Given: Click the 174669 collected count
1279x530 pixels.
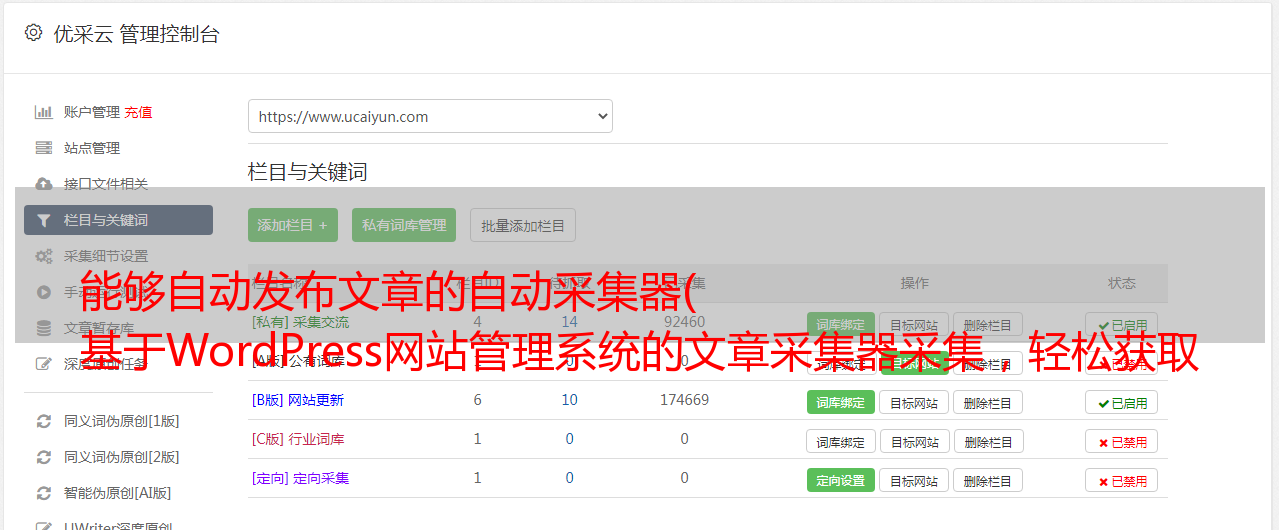Looking at the screenshot, I should click(x=684, y=400).
